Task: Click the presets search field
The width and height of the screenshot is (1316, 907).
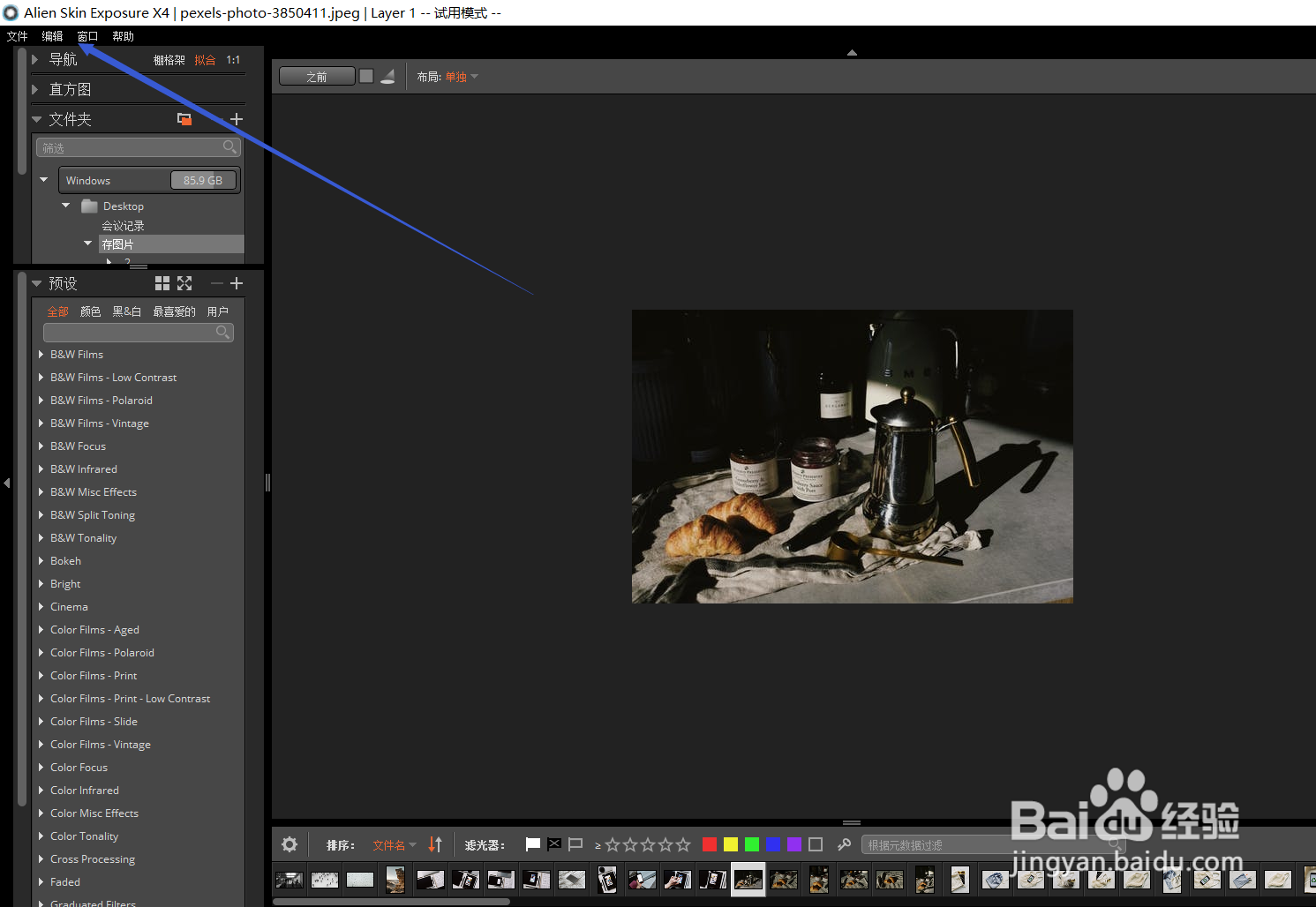Action: click(x=138, y=333)
